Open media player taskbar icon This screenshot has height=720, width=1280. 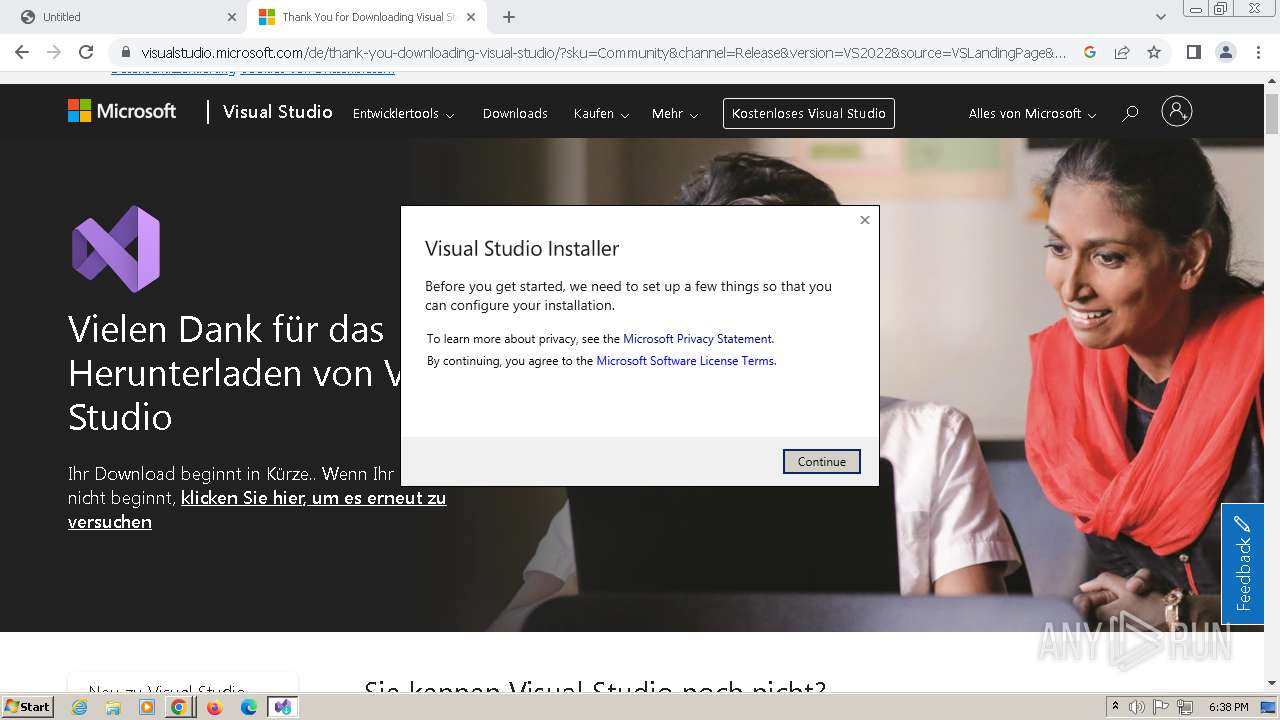tap(147, 707)
